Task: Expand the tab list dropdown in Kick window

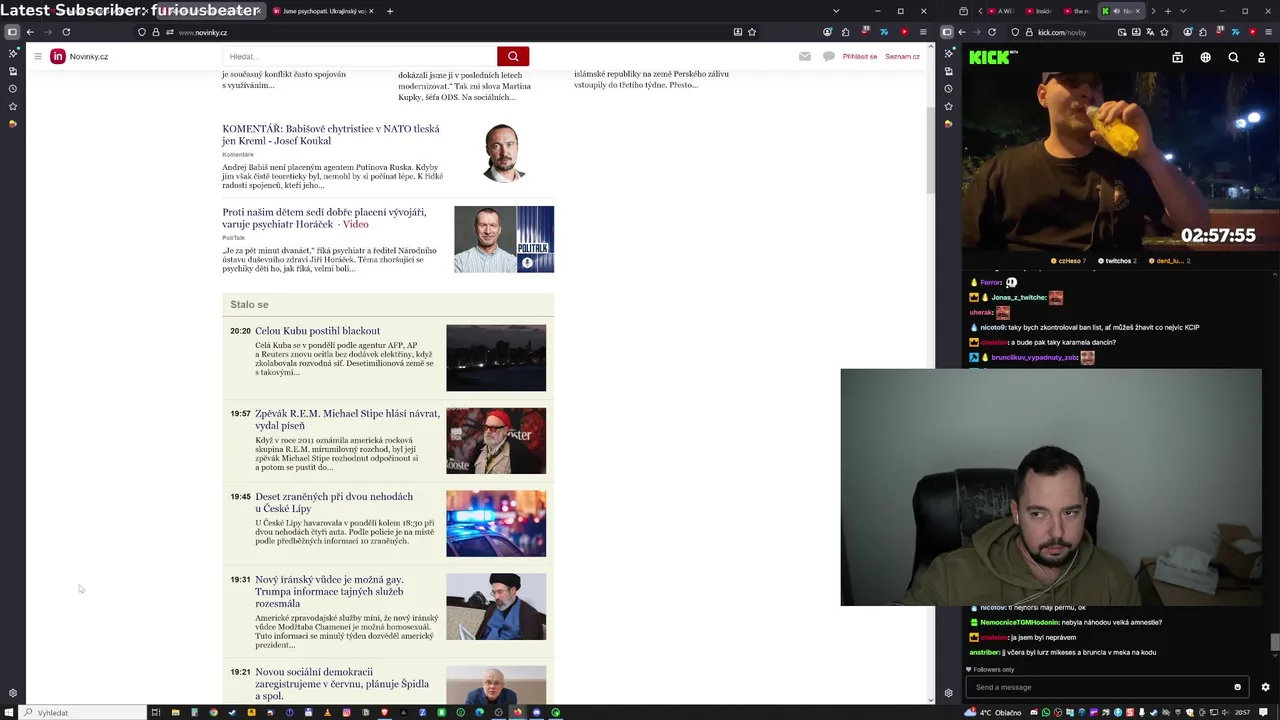Action: pyautogui.click(x=1183, y=11)
